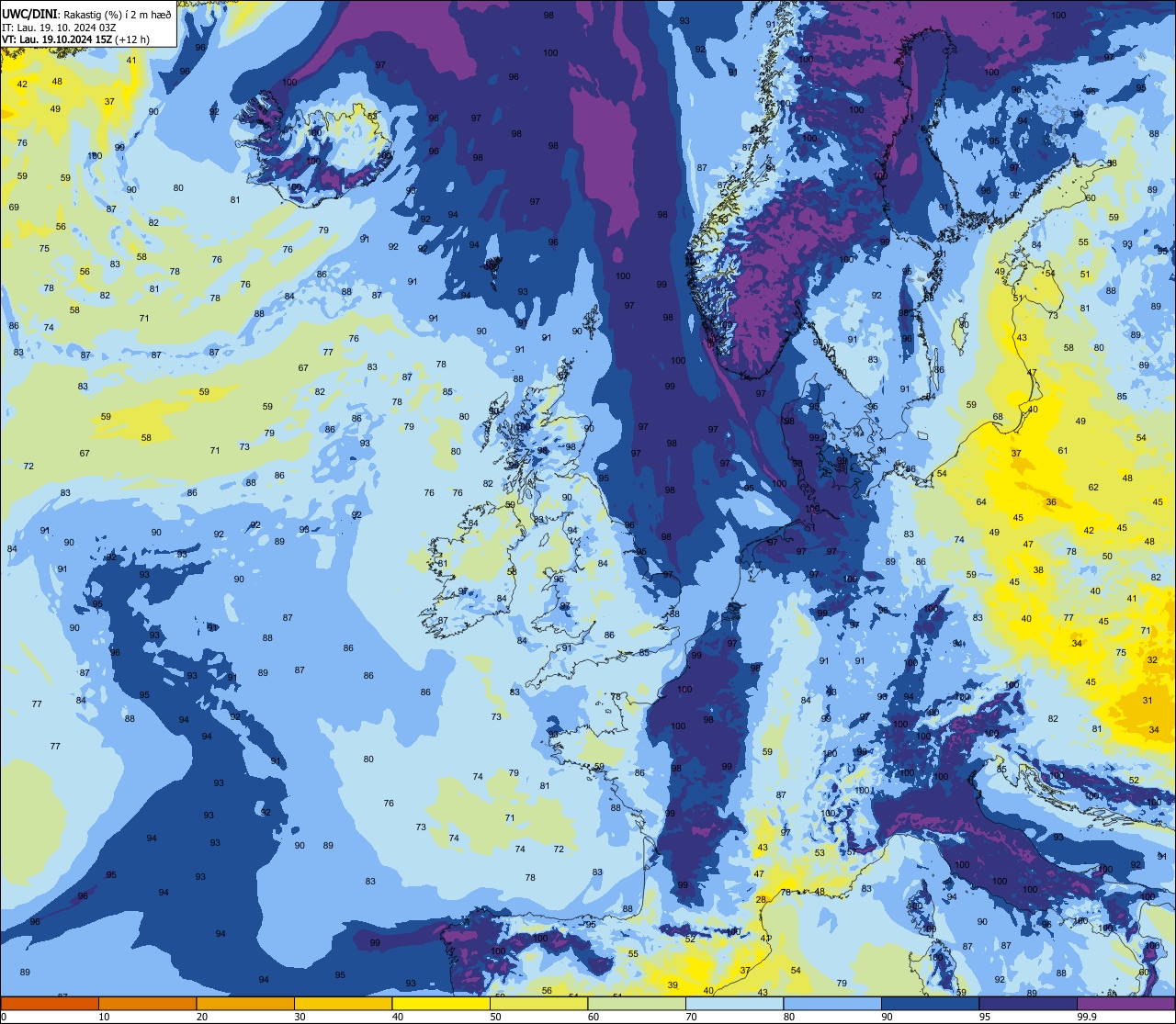The width and height of the screenshot is (1176, 1024).
Task: Click the legend scale label '50'
Action: click(x=495, y=1017)
